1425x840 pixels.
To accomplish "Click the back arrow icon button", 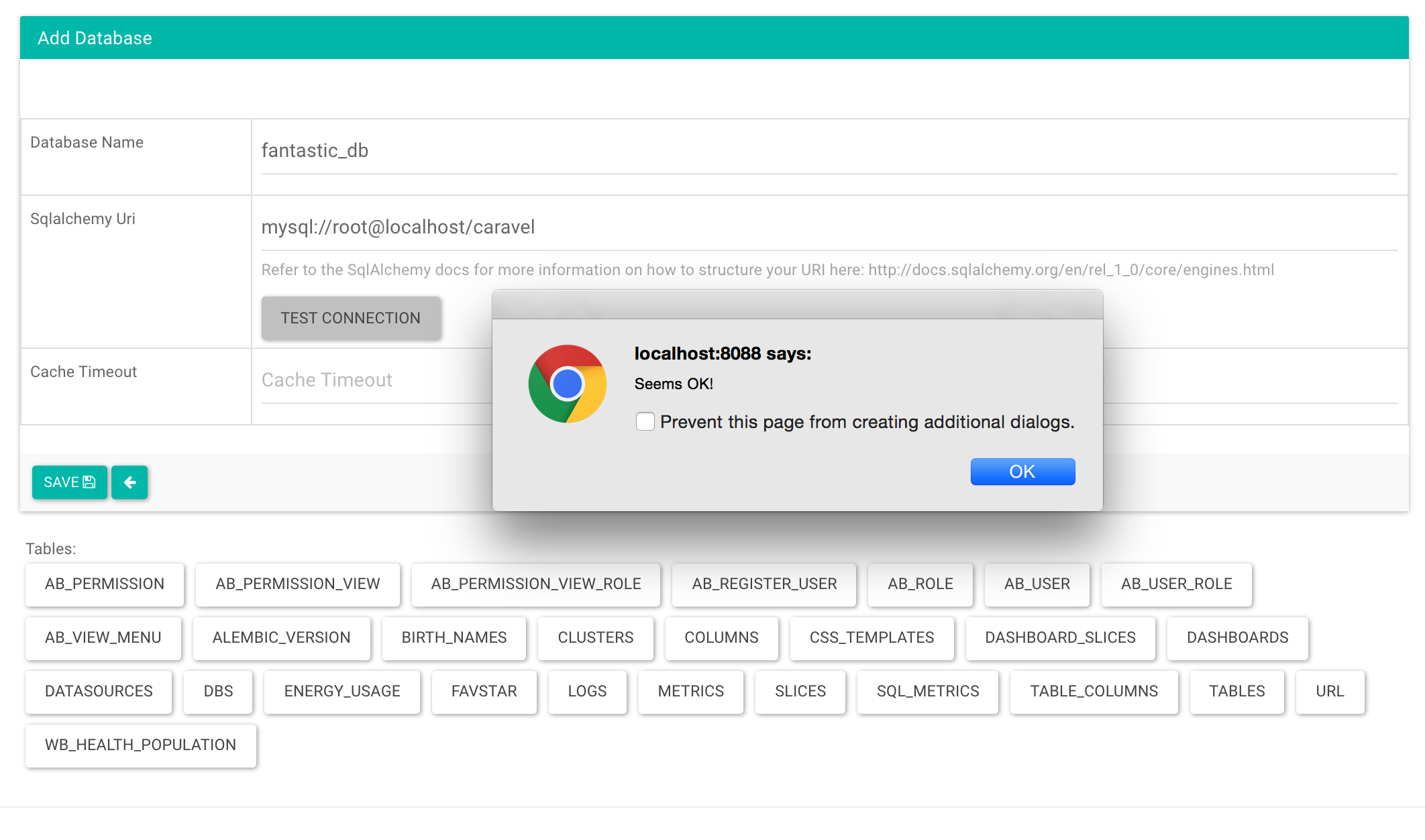I will (129, 482).
